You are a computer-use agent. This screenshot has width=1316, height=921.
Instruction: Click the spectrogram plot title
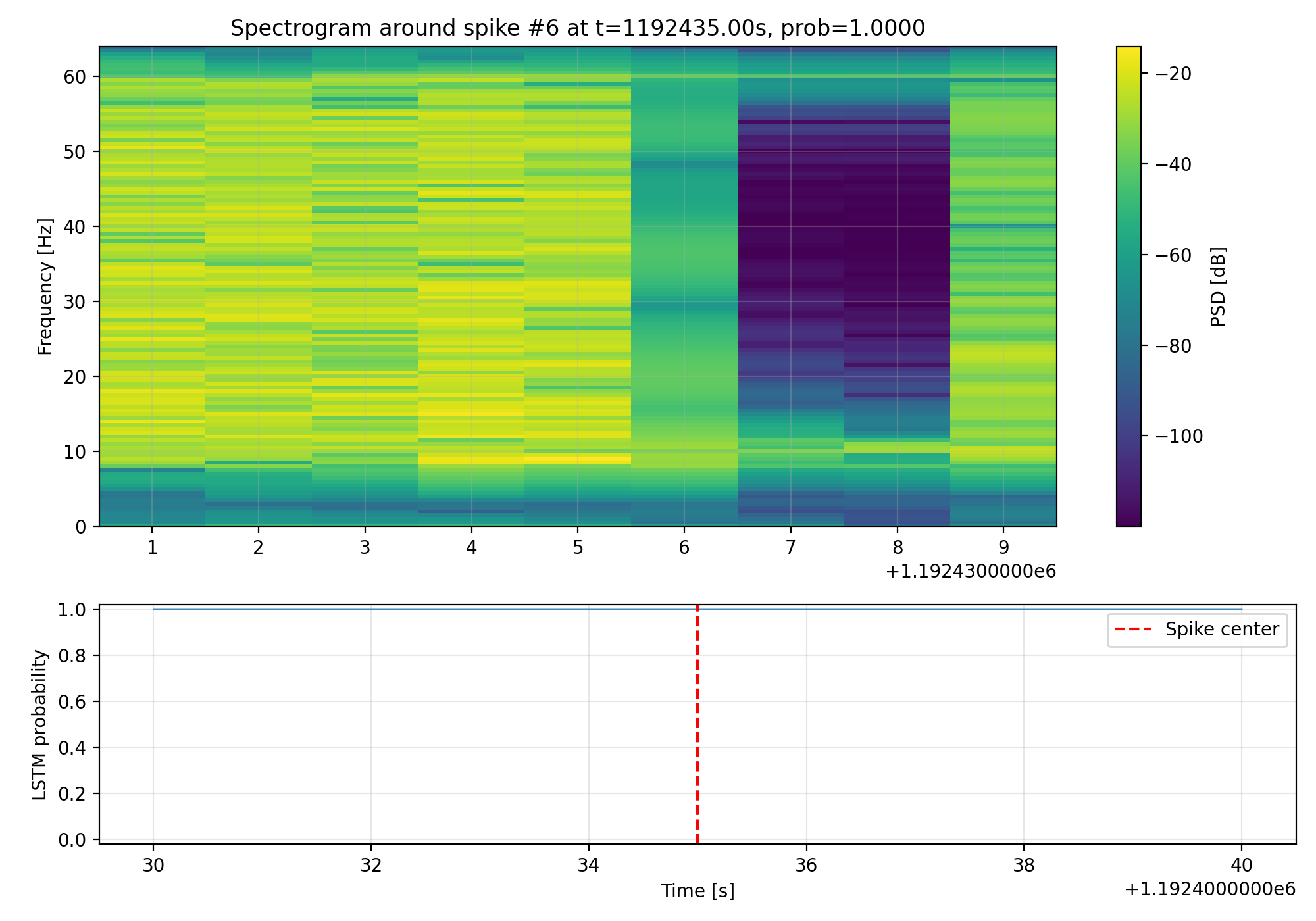[577, 28]
